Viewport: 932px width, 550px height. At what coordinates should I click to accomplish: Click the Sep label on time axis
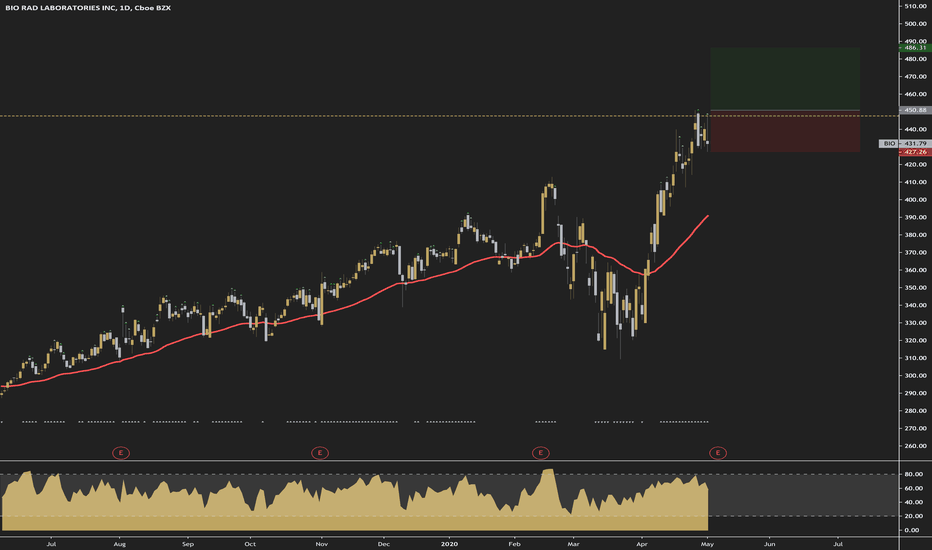(188, 544)
